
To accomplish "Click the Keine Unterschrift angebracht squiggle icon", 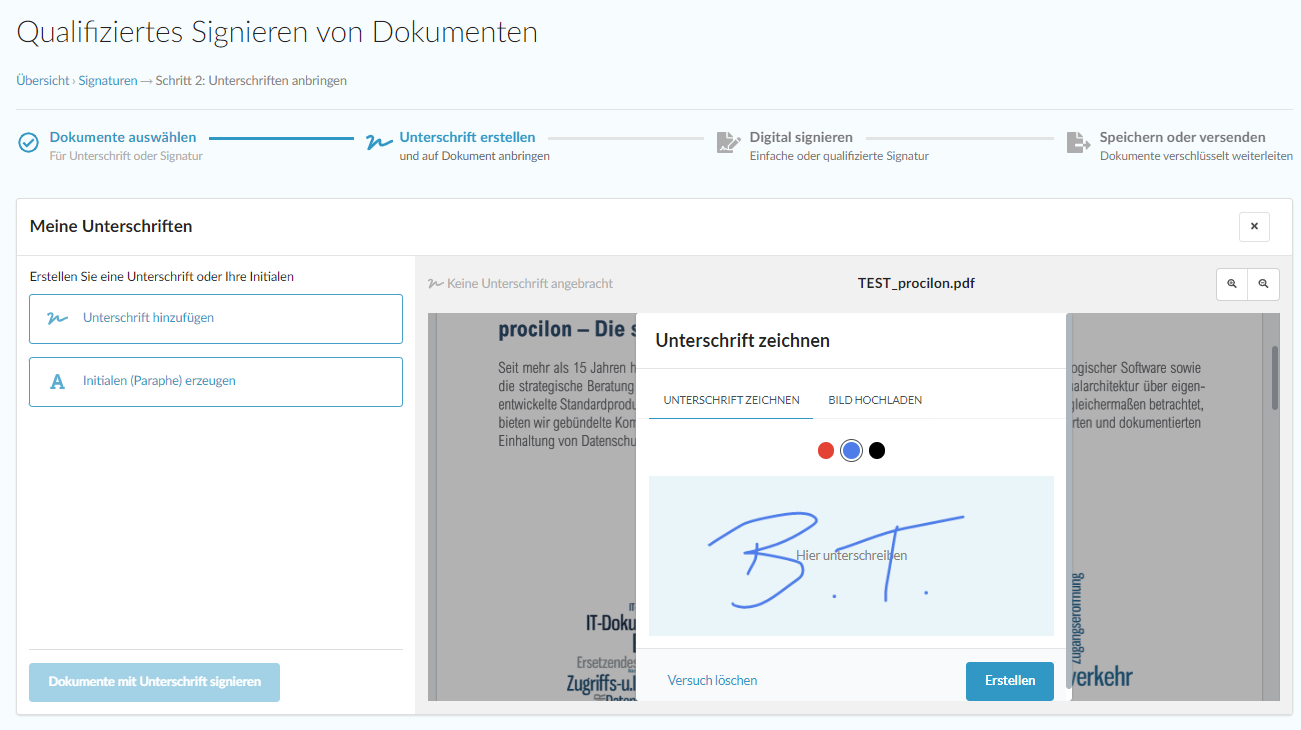I will (435, 284).
